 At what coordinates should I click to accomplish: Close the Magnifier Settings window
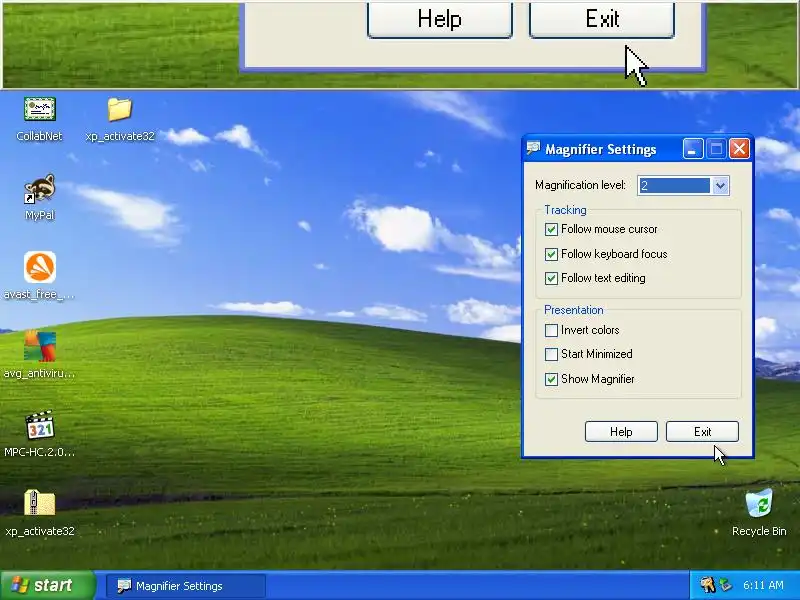coord(739,149)
